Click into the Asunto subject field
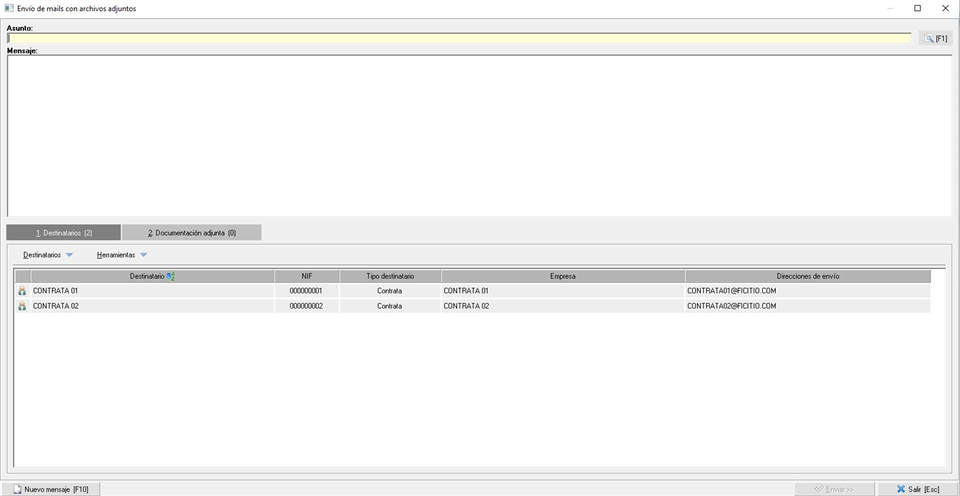The height and width of the screenshot is (496, 960). pyautogui.click(x=458, y=38)
